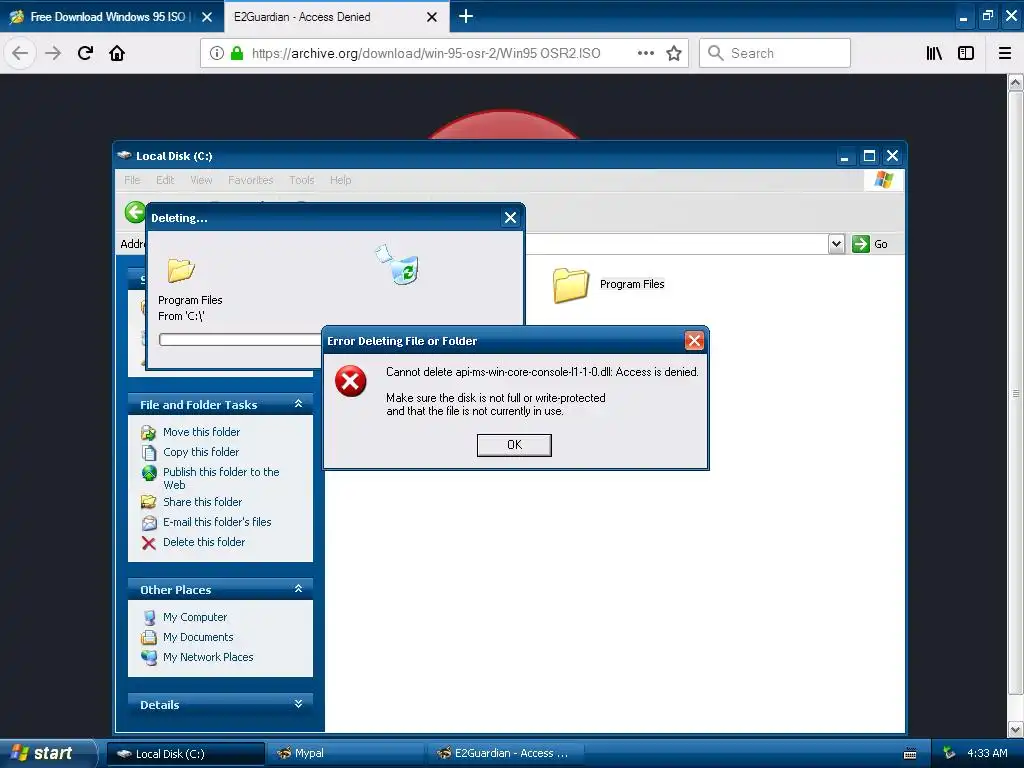Maximize the Local Disk (C:) window

[869, 156]
